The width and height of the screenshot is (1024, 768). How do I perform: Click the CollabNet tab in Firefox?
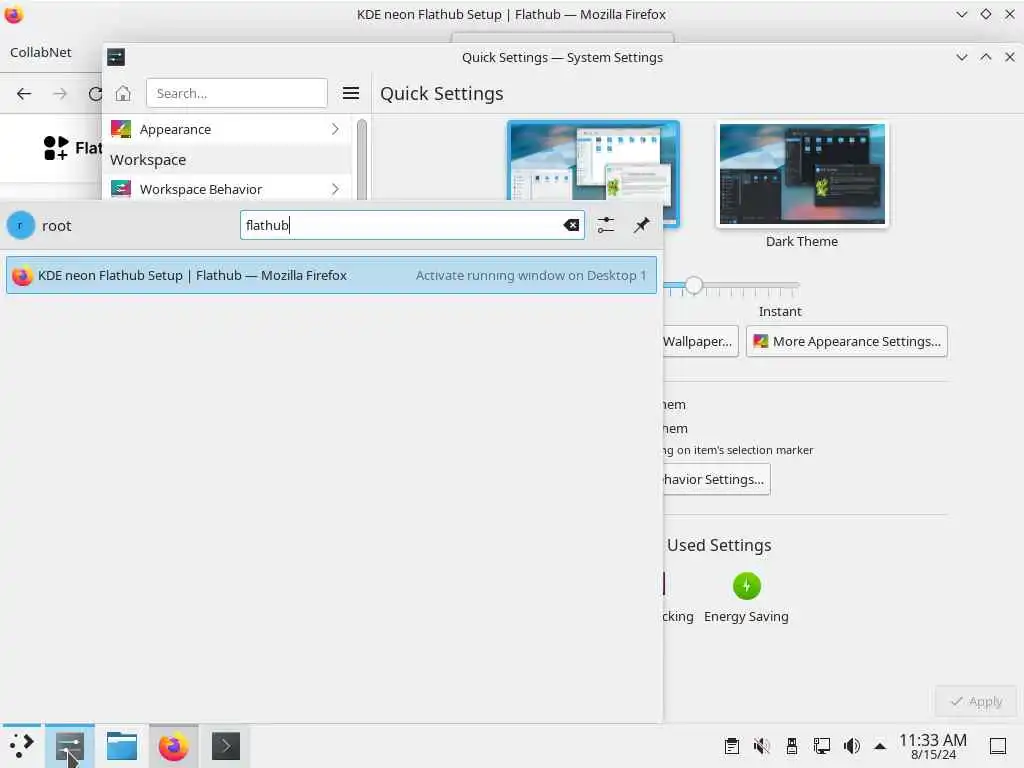40,52
